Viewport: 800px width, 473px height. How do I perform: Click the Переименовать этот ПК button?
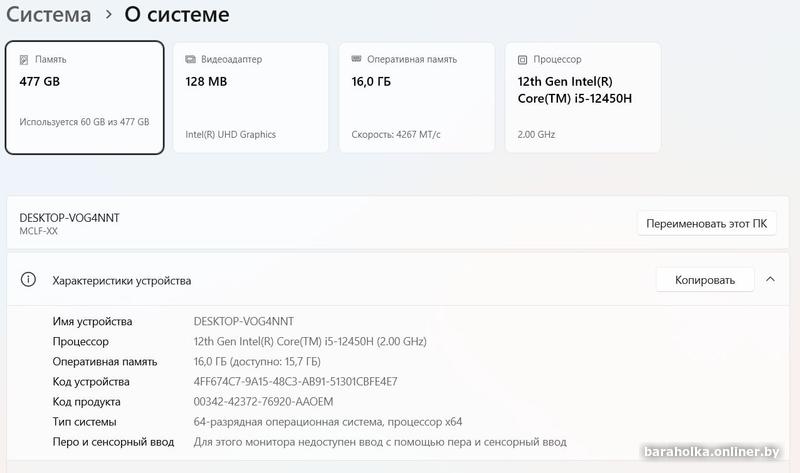pos(707,223)
